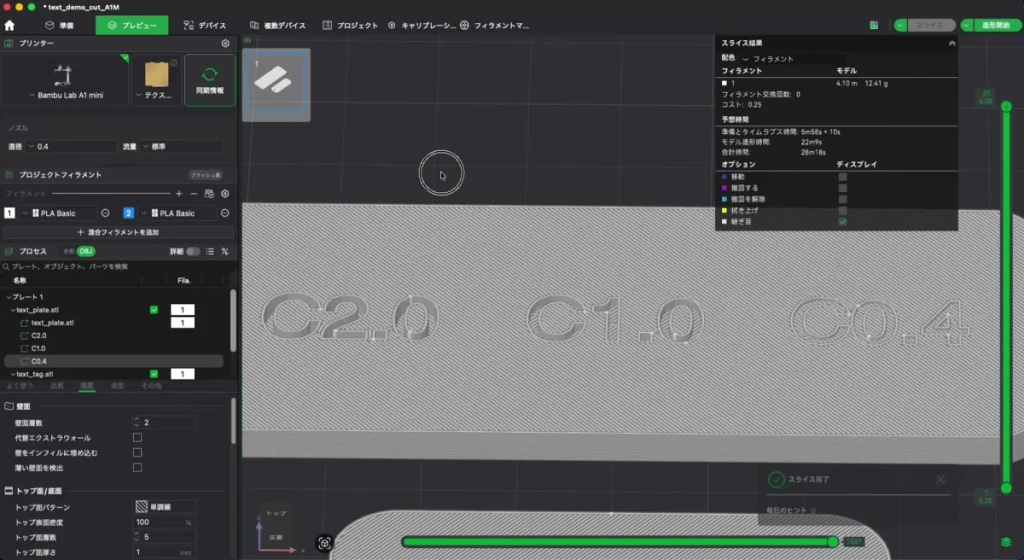Image resolution: width=1024 pixels, height=560 pixels.
Task: Uncheck text_tag.stl printable checkbox
Action: tap(154, 374)
